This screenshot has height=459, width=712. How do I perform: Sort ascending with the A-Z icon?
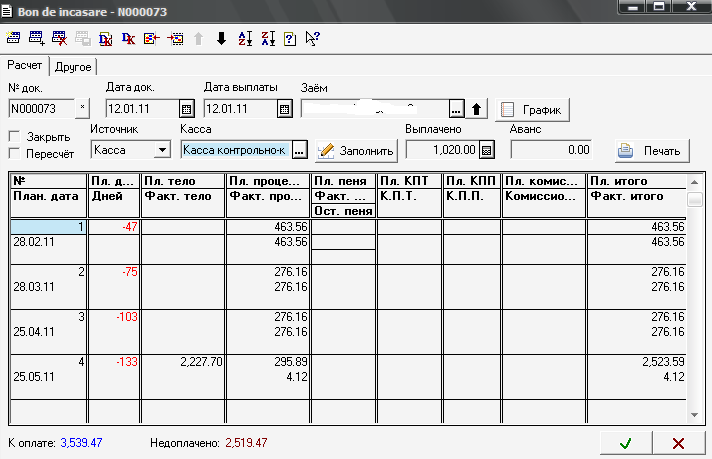pos(245,38)
